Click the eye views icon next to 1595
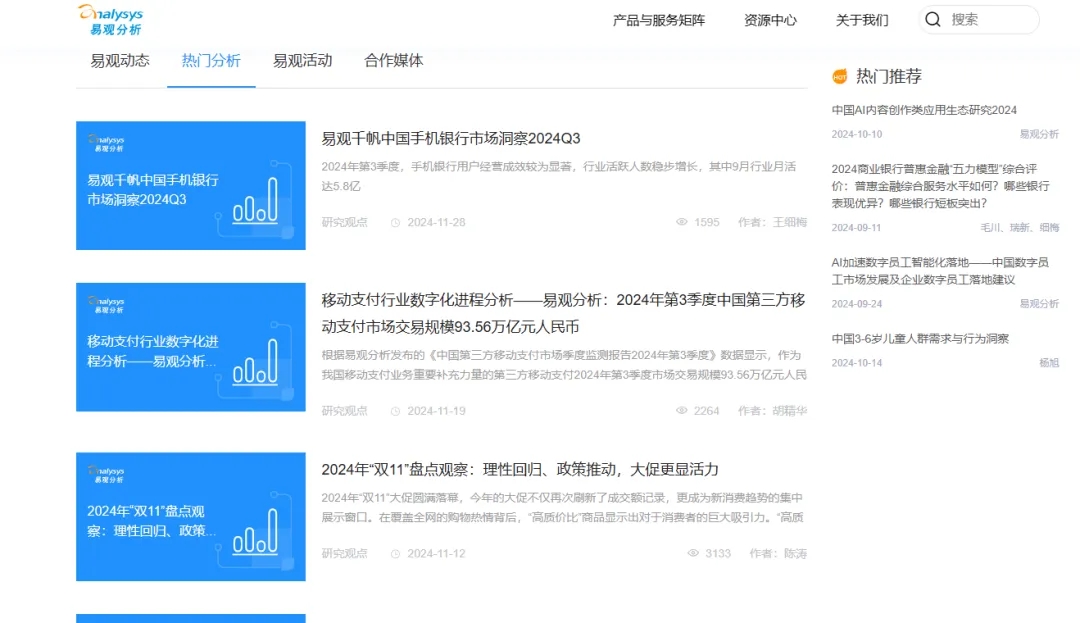Viewport: 1080px width, 623px height. pyautogui.click(x=682, y=223)
